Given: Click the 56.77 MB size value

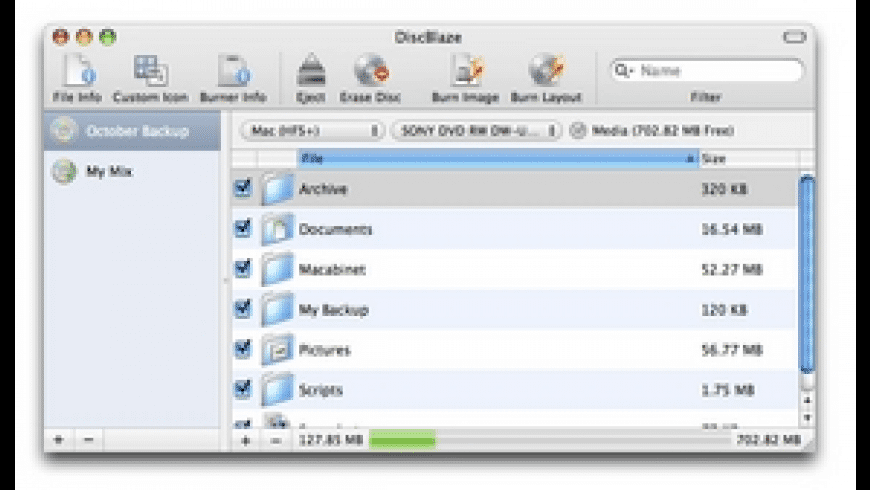Looking at the screenshot, I should tap(732, 350).
